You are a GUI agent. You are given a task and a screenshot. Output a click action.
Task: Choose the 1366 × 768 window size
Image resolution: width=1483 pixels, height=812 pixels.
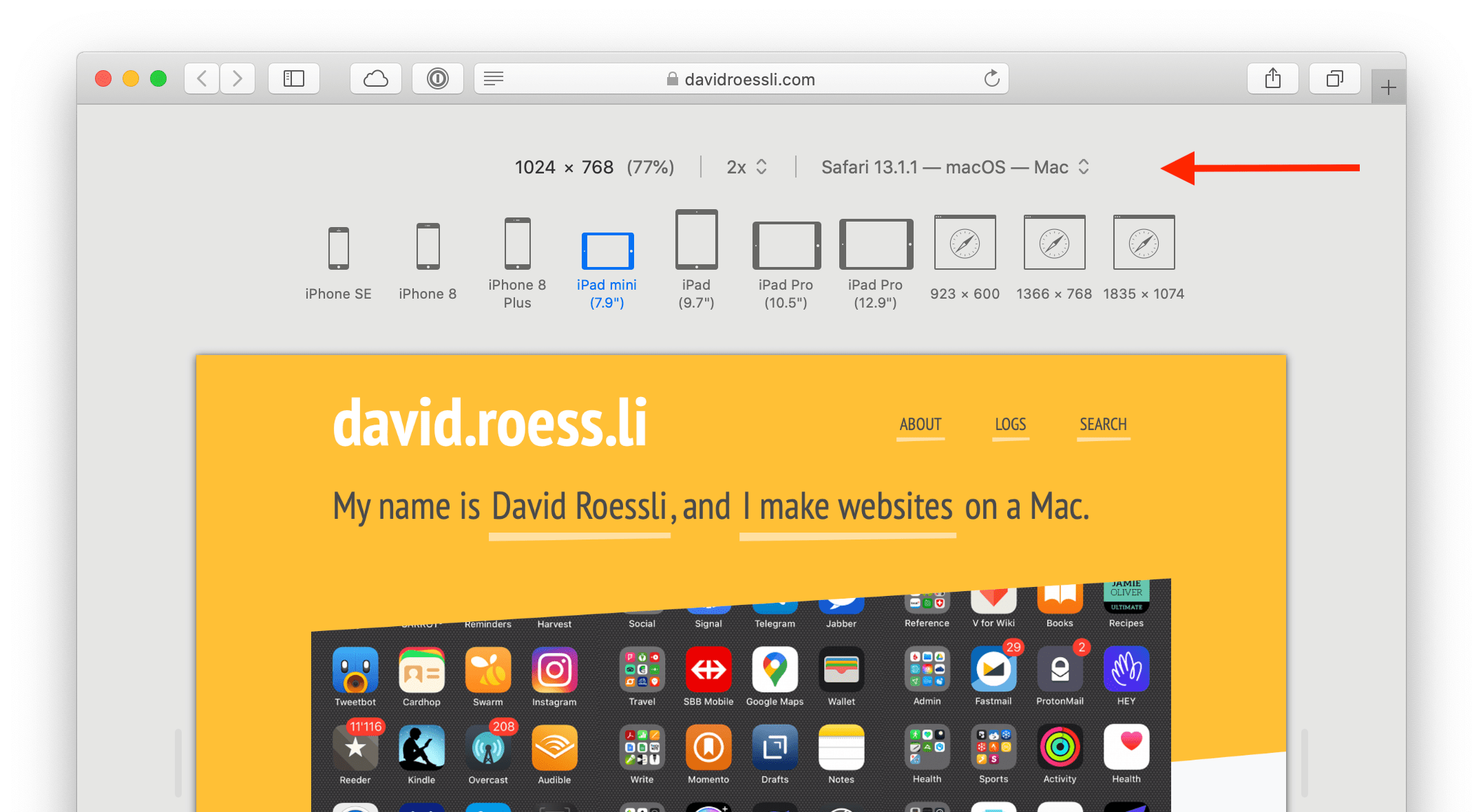pos(1054,258)
